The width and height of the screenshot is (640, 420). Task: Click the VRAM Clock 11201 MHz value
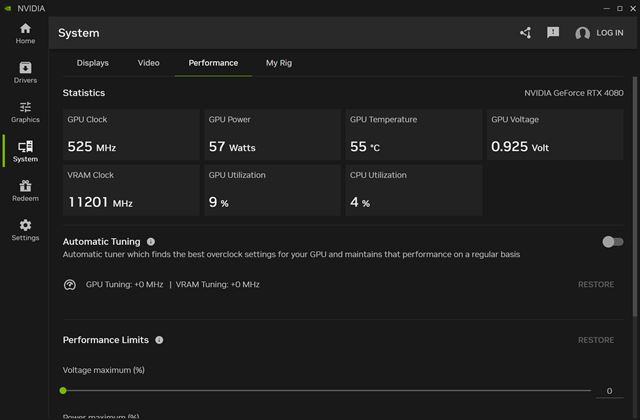100,202
